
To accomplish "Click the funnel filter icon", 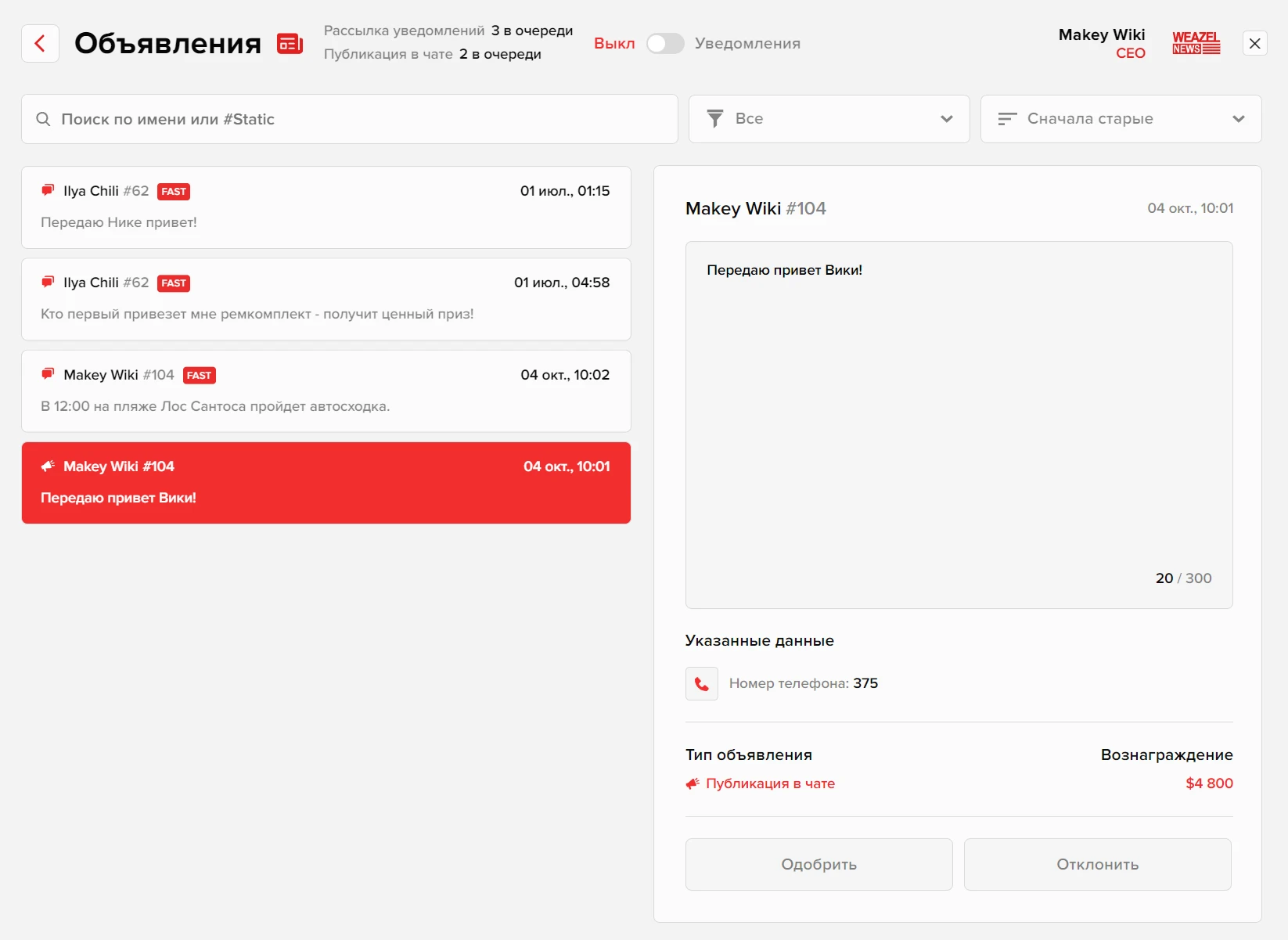I will (714, 119).
